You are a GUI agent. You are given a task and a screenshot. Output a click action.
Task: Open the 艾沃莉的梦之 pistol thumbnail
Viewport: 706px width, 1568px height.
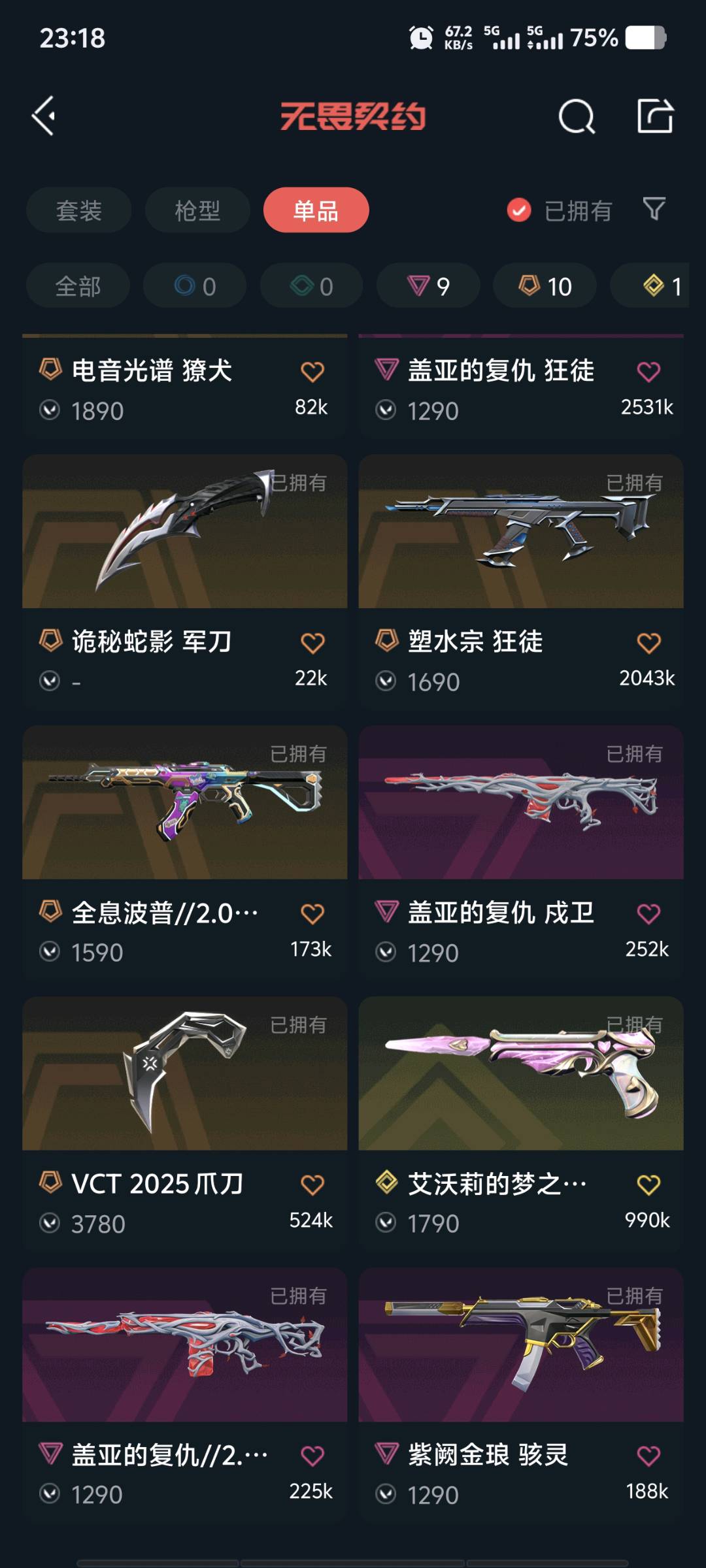click(521, 1073)
